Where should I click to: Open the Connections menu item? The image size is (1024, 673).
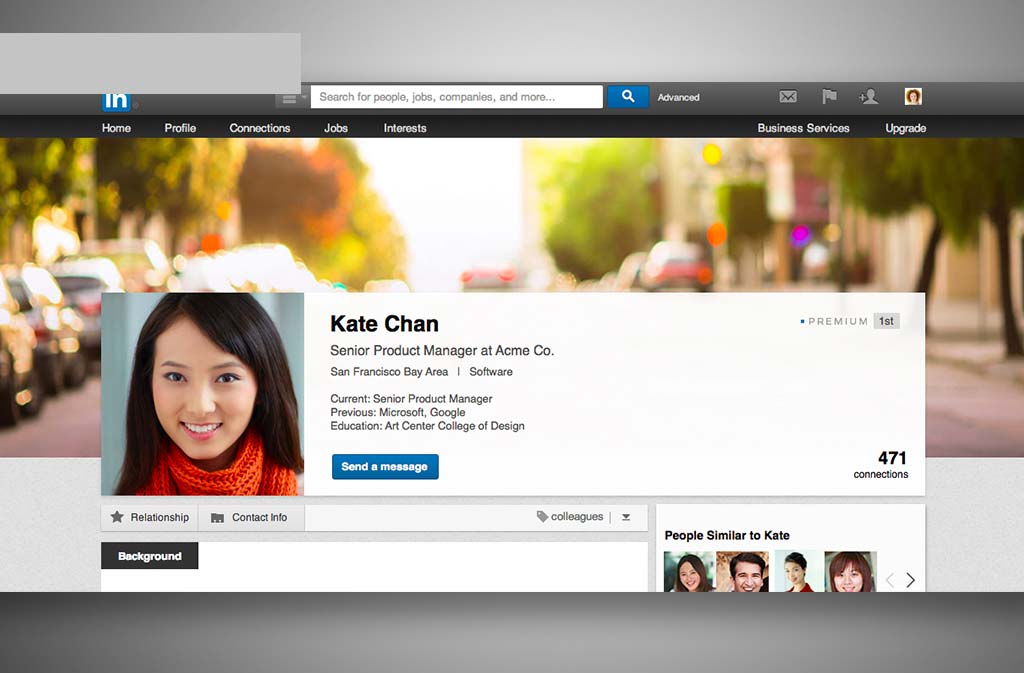[259, 128]
